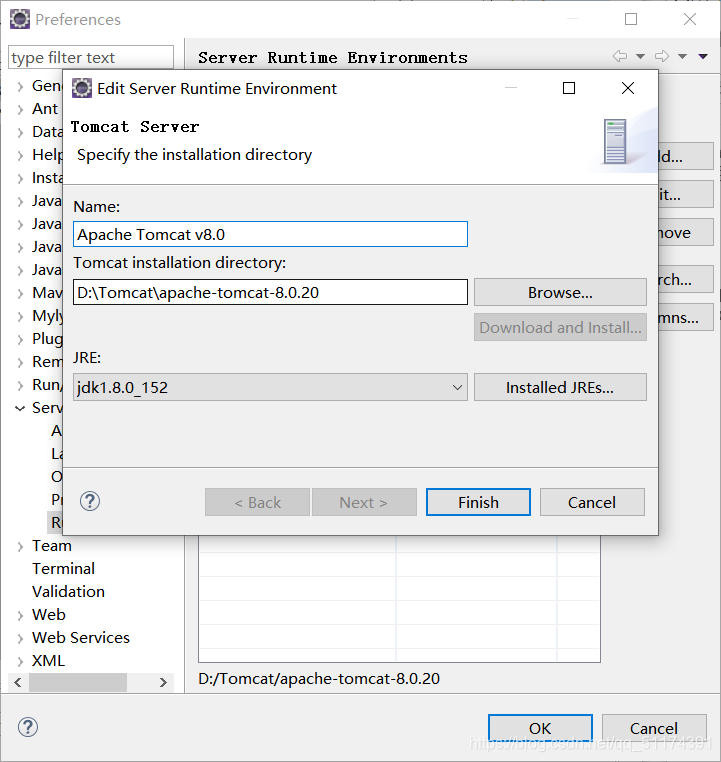
Task: Expand the Team tree node
Action: tap(20, 547)
